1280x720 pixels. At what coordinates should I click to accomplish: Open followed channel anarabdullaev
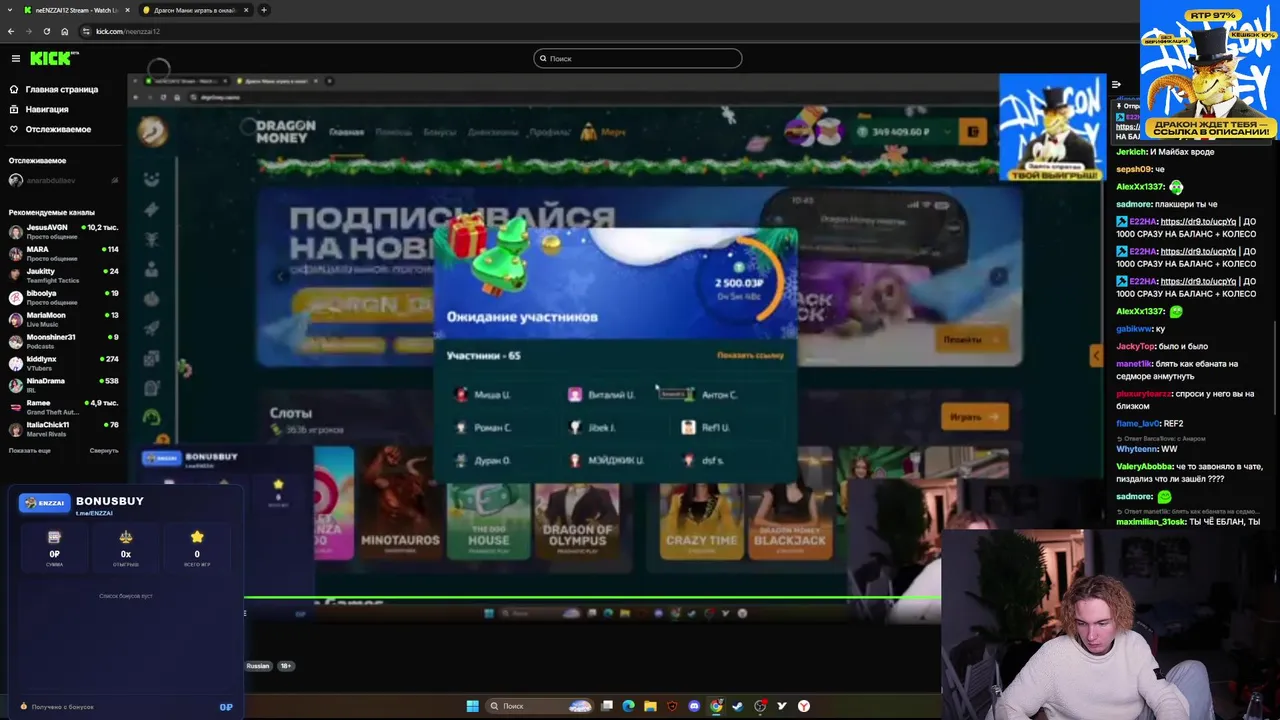64,180
